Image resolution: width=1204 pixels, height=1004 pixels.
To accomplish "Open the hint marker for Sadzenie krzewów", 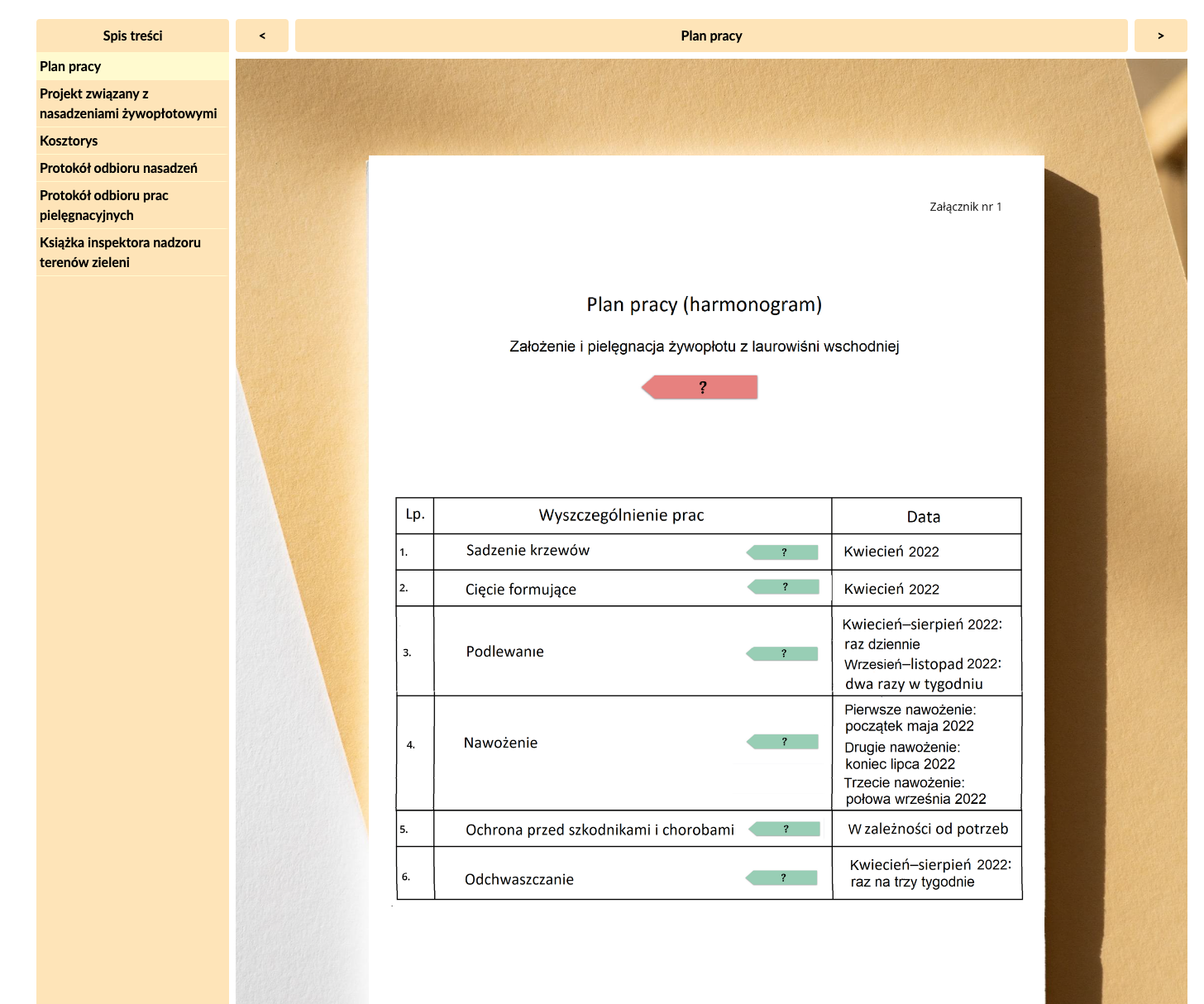I will point(783,552).
